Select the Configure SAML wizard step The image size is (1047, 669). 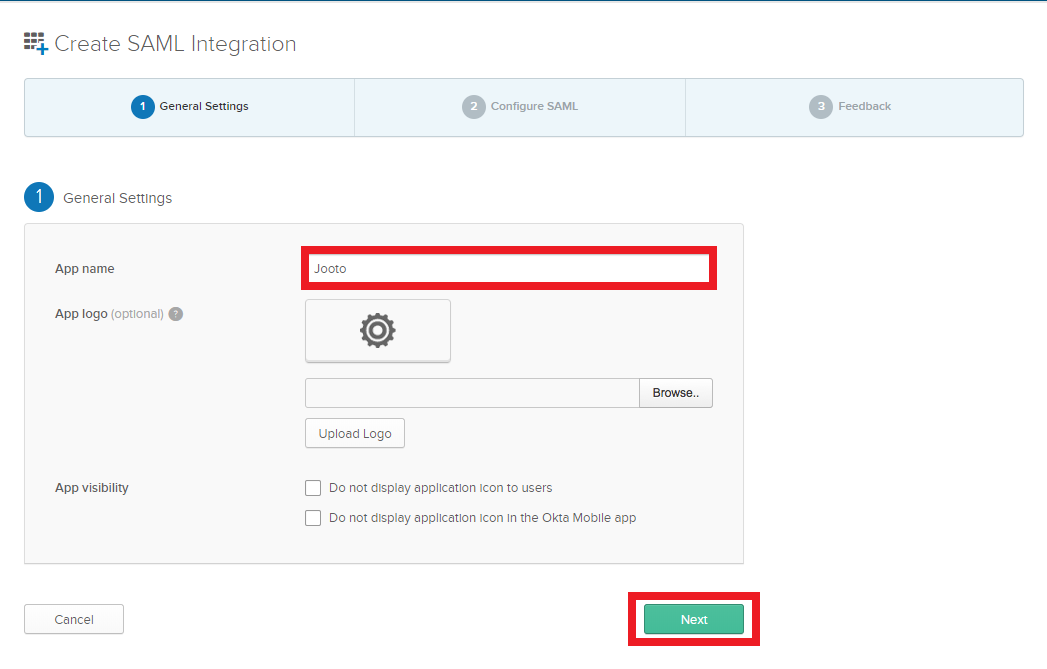pyautogui.click(x=520, y=107)
